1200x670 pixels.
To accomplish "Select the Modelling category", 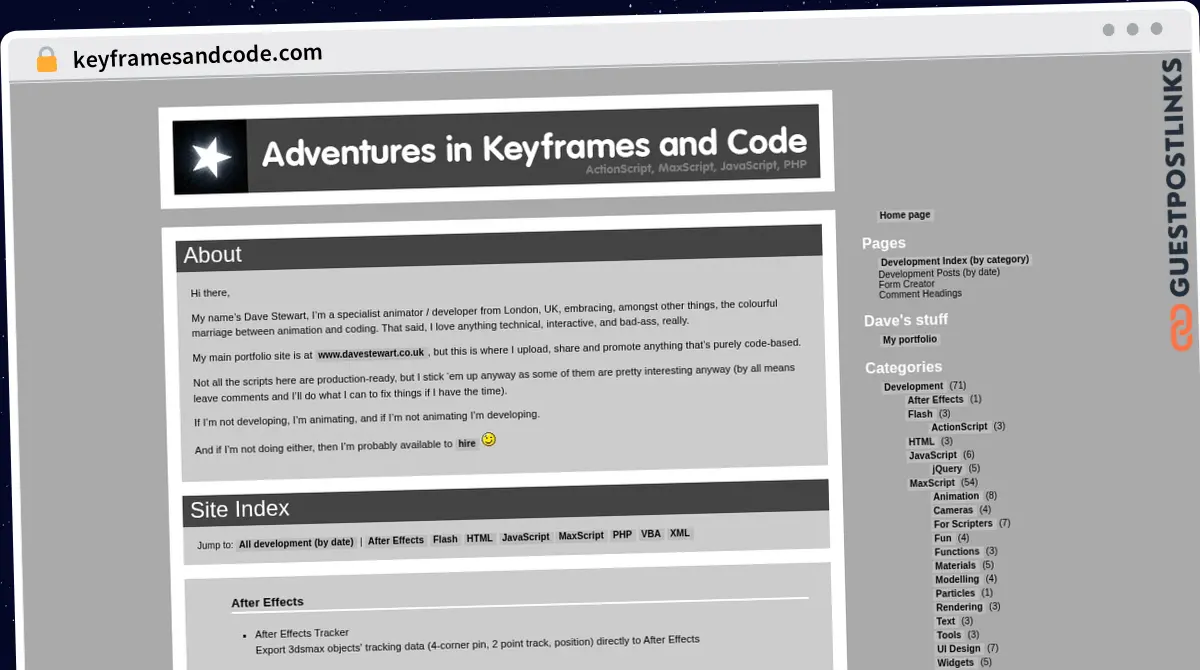I will click(958, 579).
